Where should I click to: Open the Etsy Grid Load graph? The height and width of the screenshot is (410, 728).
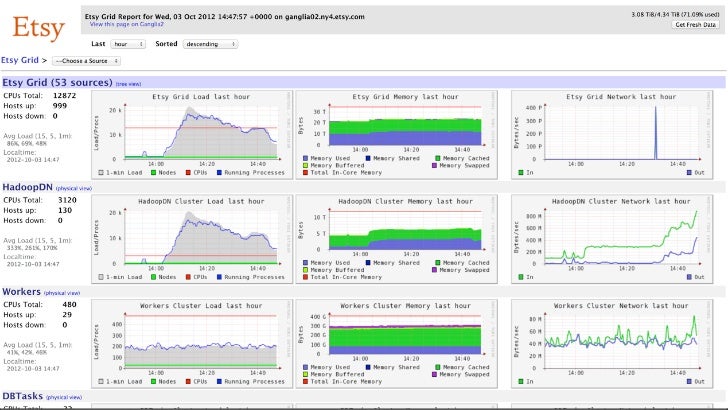click(x=192, y=135)
